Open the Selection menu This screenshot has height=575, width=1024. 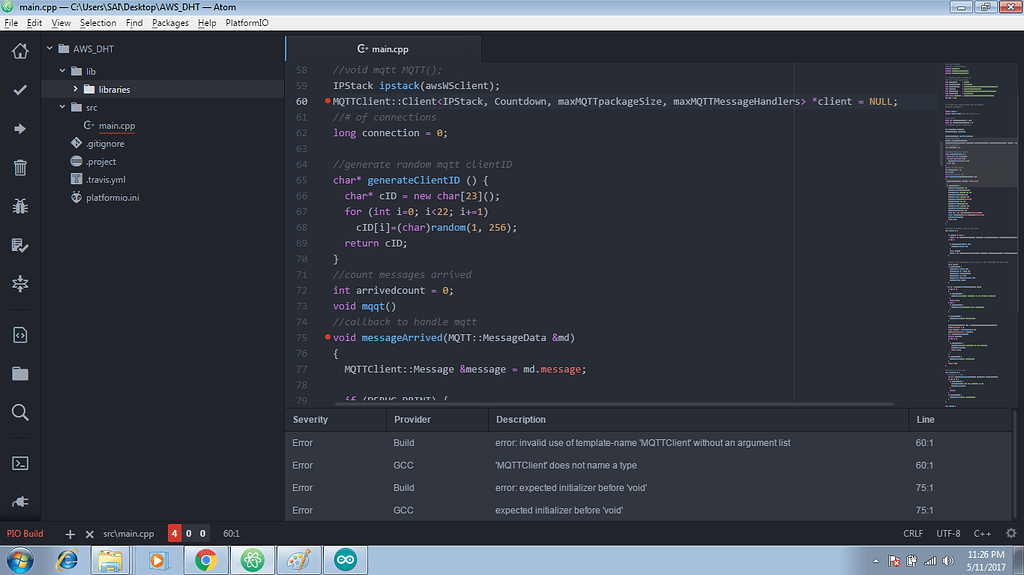point(98,23)
